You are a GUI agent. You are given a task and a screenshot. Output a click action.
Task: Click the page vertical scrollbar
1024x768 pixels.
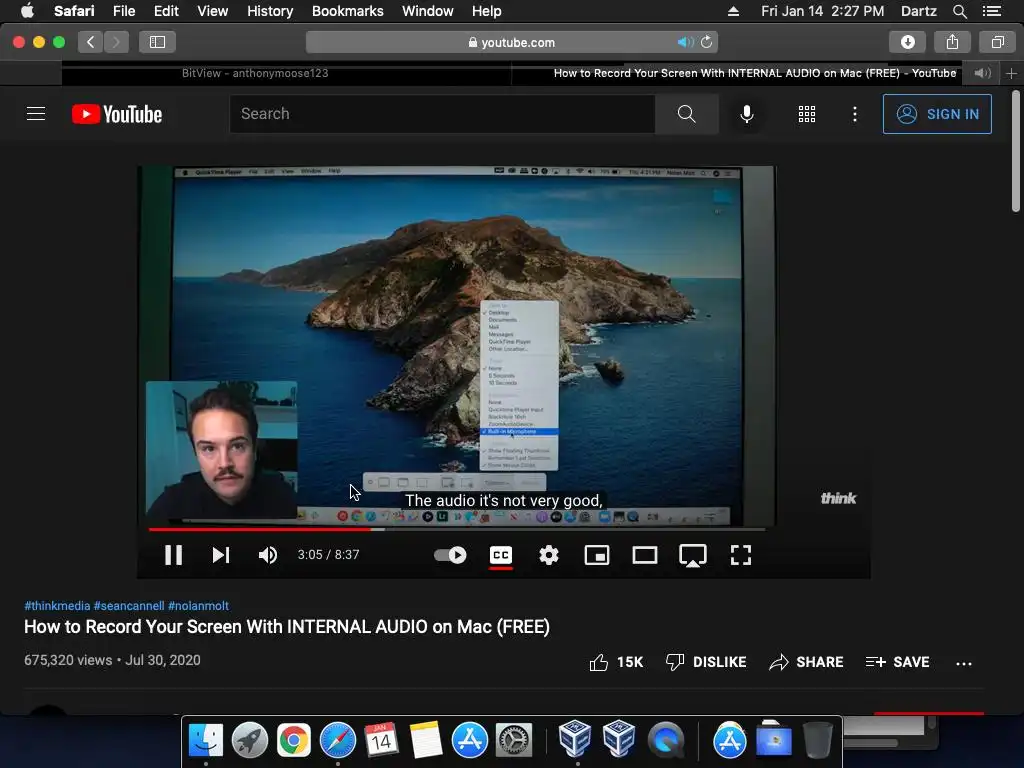pyautogui.click(x=1016, y=152)
